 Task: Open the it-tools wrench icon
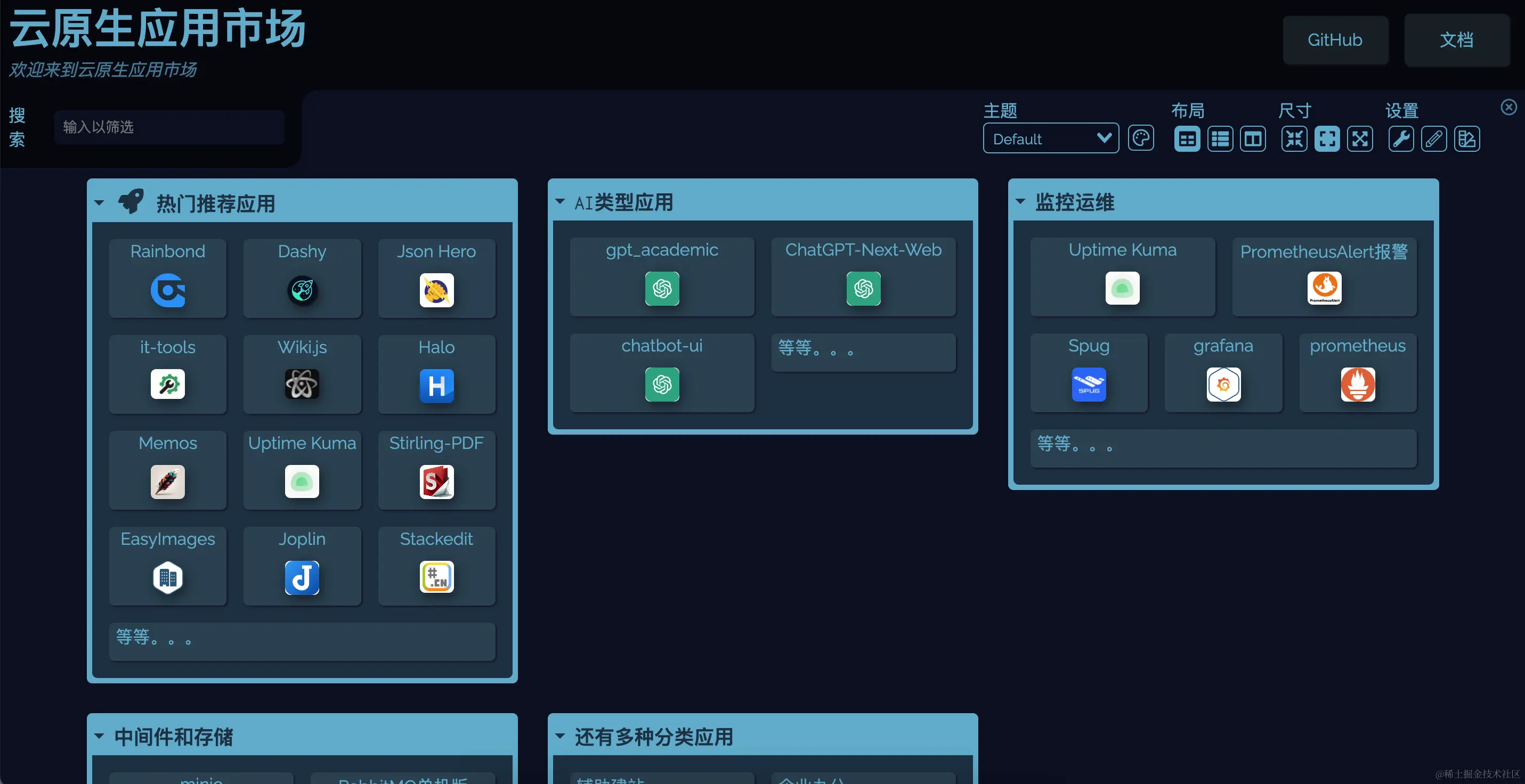pos(167,385)
